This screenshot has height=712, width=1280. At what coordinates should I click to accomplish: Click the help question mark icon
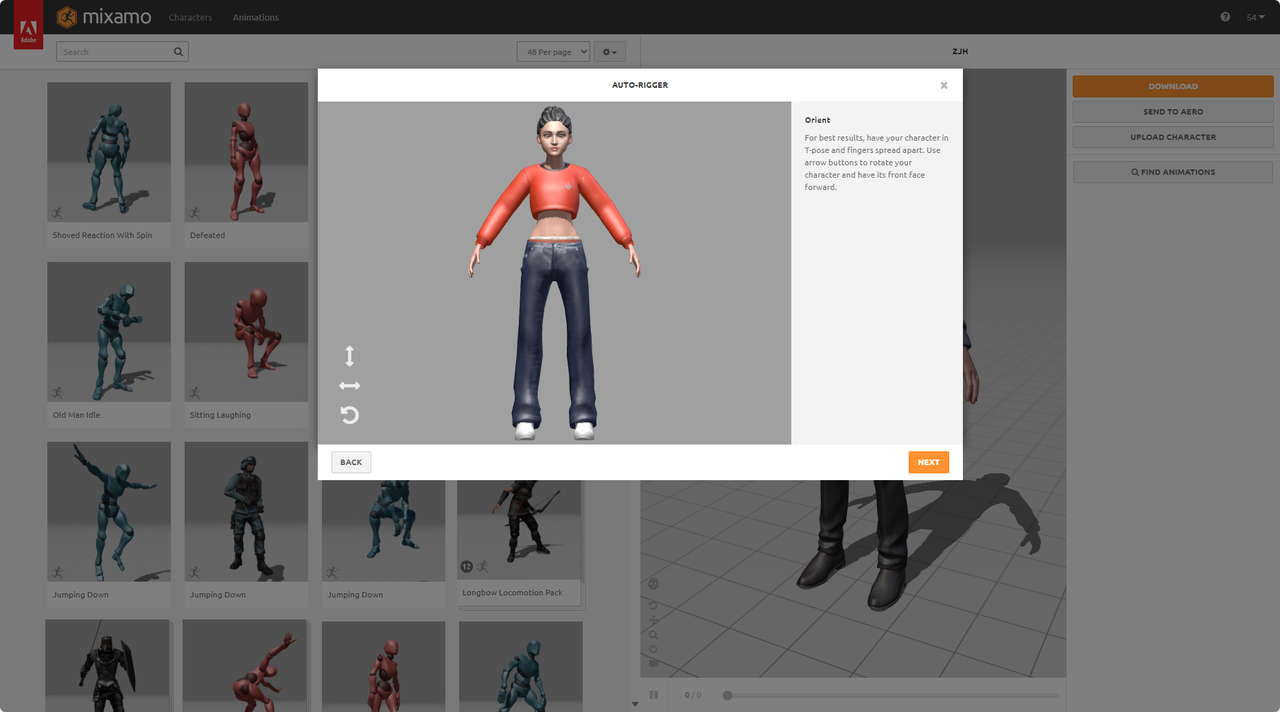(x=1225, y=17)
